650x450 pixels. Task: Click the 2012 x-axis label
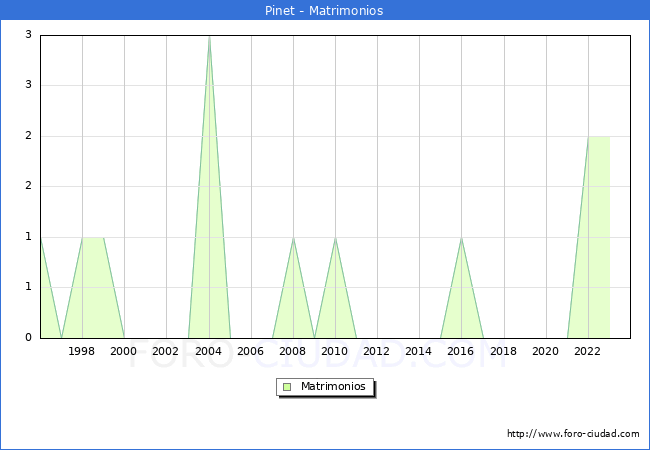click(377, 351)
